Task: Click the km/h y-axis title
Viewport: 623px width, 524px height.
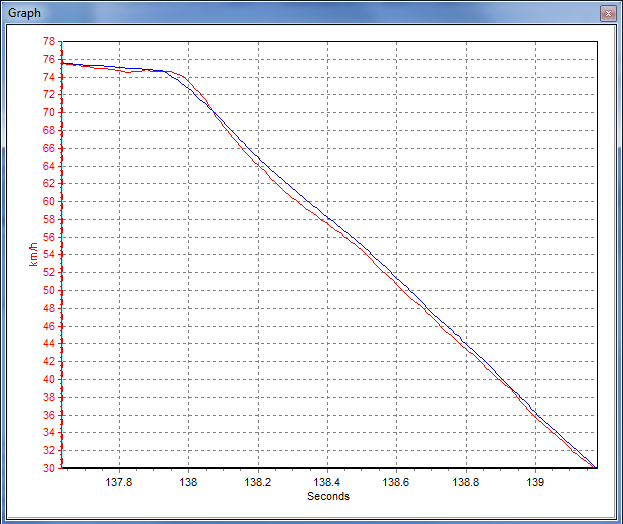Action: point(34,255)
